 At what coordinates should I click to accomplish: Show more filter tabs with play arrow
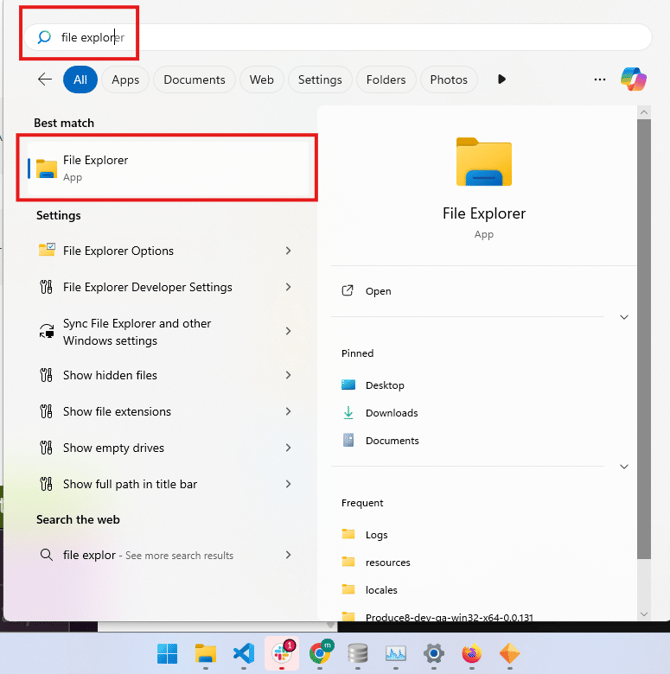(502, 80)
